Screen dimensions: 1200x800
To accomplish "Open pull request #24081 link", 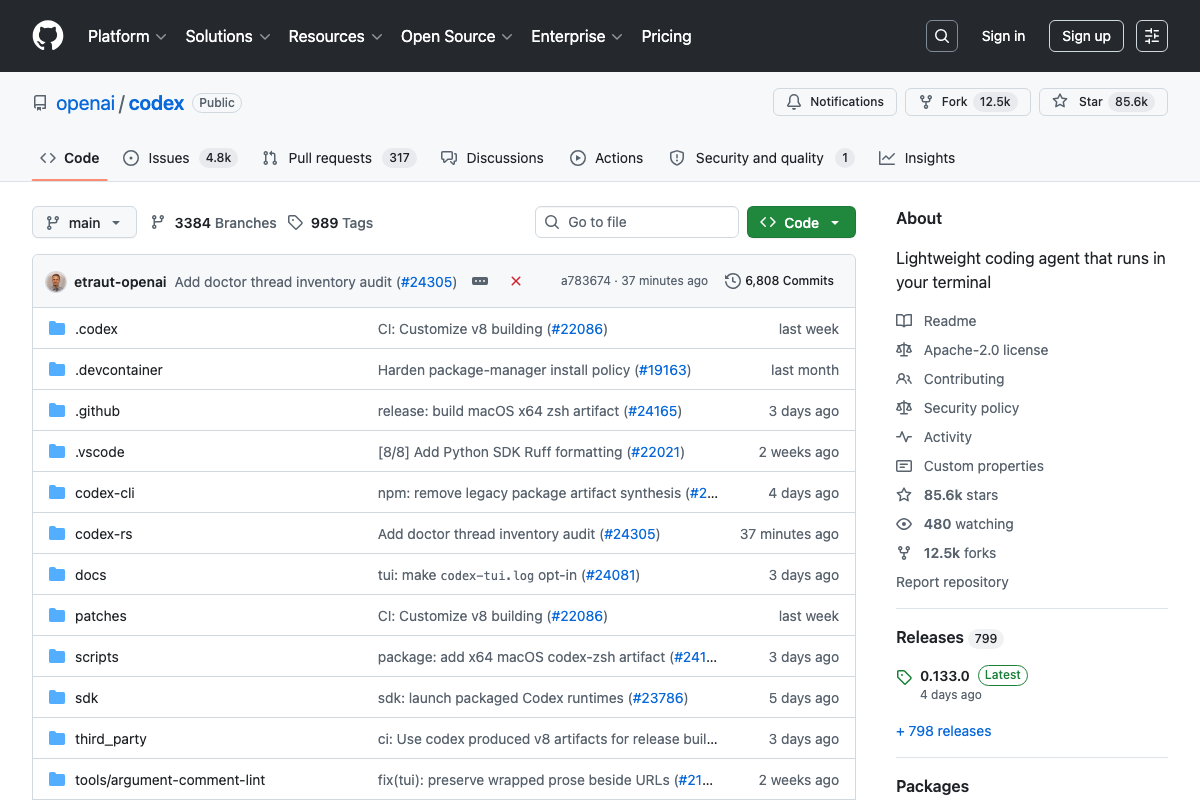I will tap(611, 575).
